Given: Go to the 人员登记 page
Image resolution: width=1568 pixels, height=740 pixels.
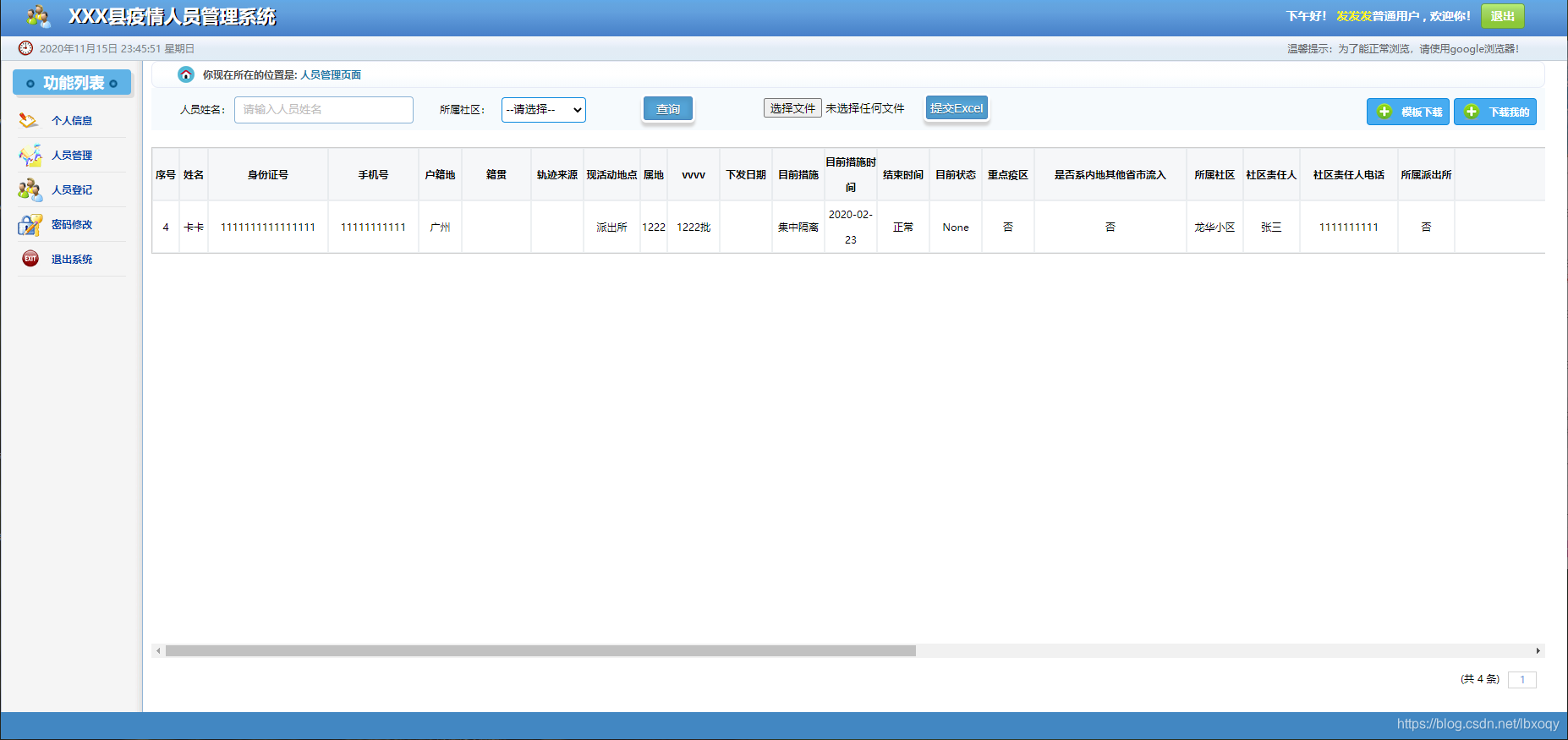Looking at the screenshot, I should click(x=72, y=189).
